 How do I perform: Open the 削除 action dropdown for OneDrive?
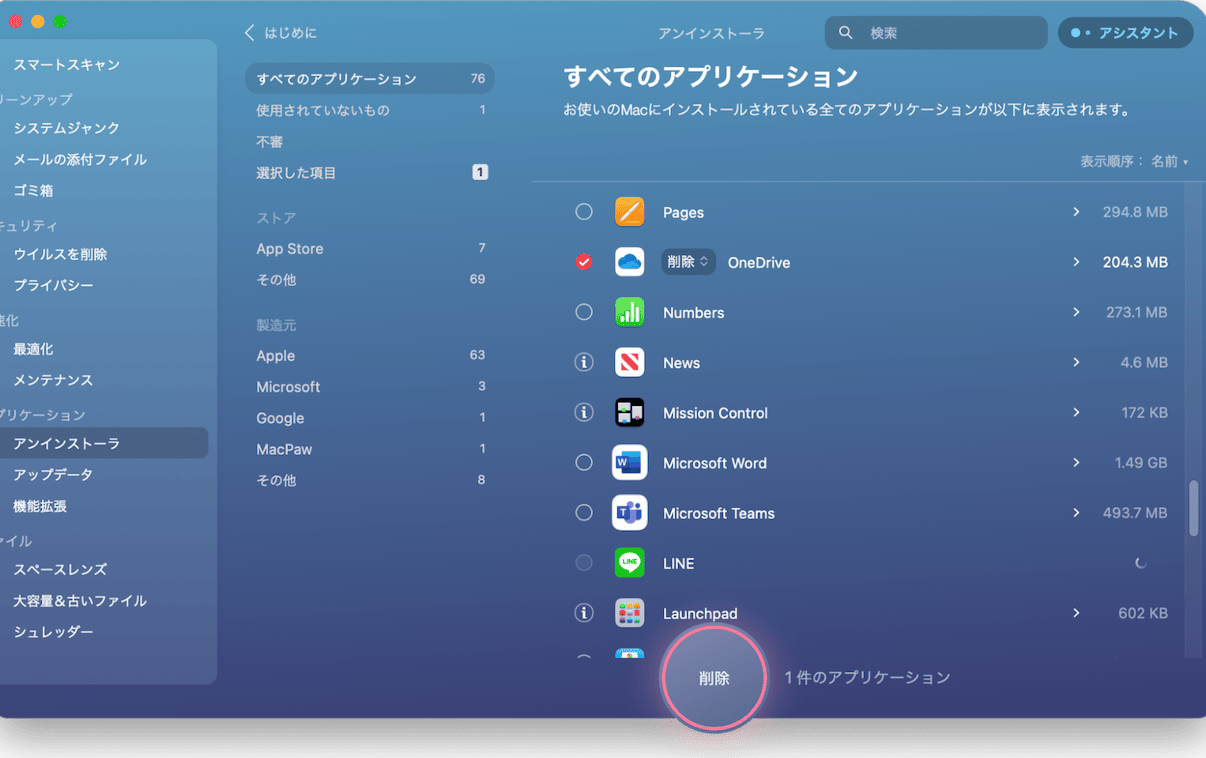click(x=688, y=262)
